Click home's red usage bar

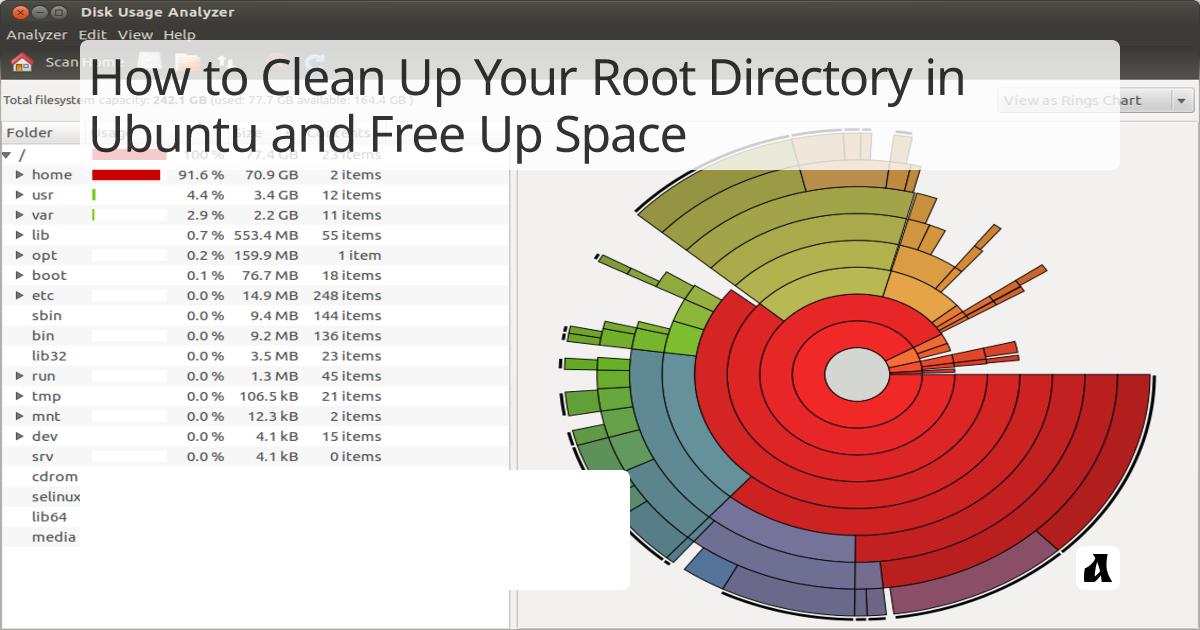pyautogui.click(x=124, y=174)
